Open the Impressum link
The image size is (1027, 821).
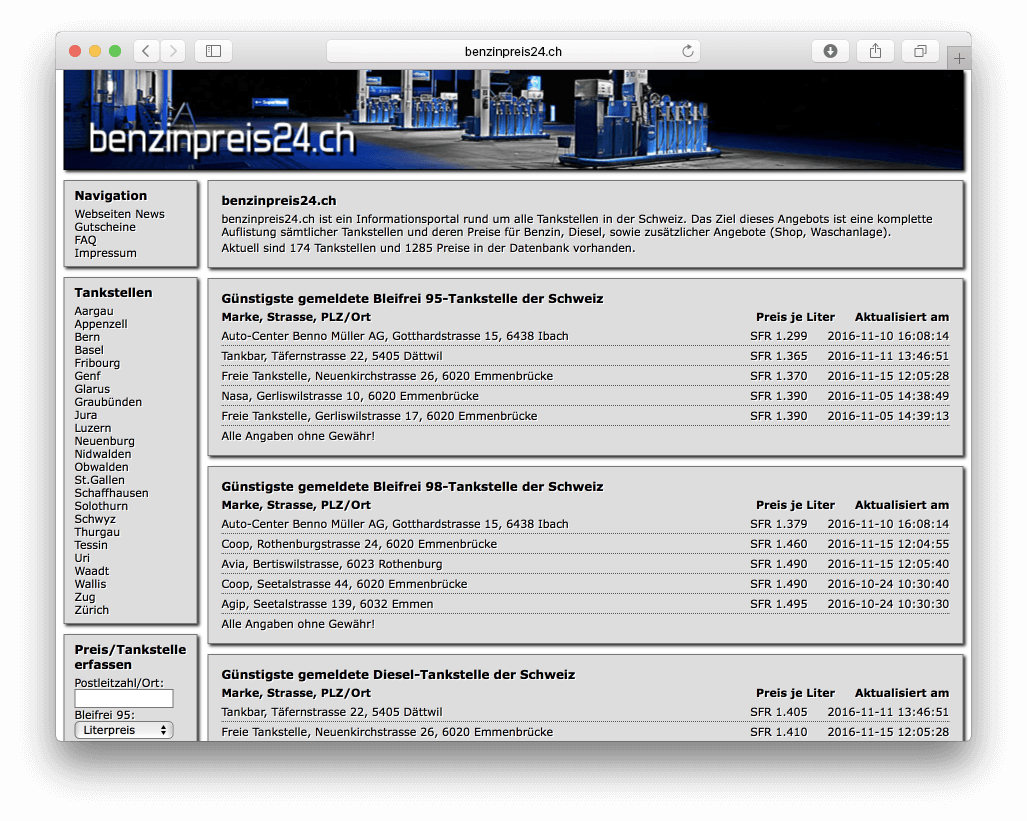(x=105, y=254)
